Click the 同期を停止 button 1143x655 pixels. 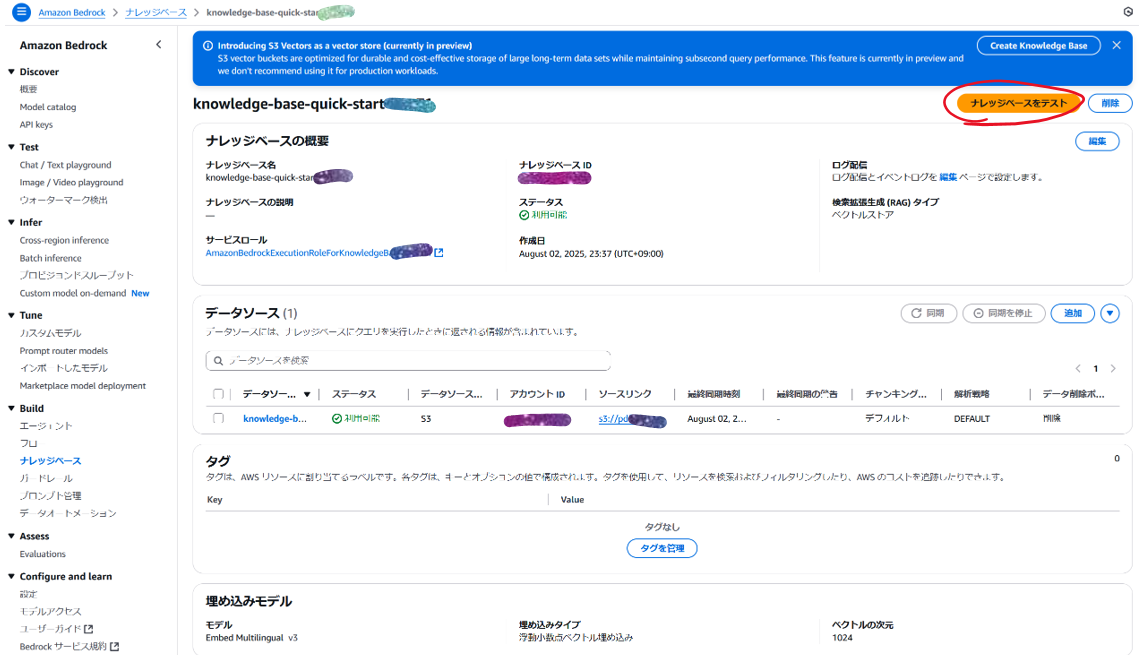tap(1004, 313)
